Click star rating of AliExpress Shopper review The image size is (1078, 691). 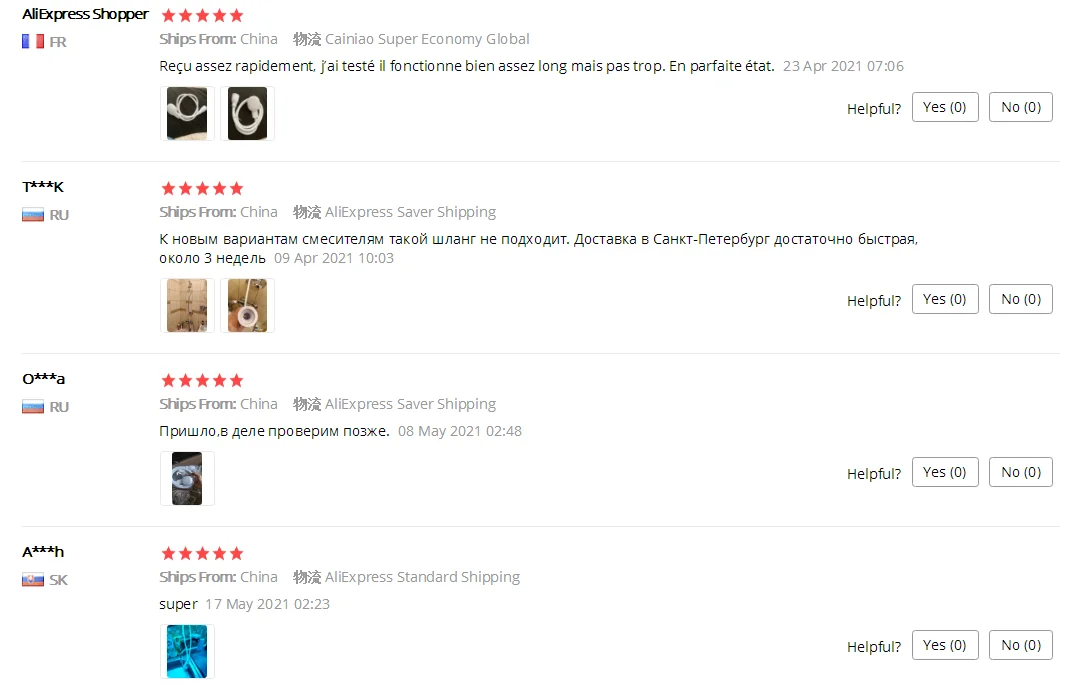(202, 15)
